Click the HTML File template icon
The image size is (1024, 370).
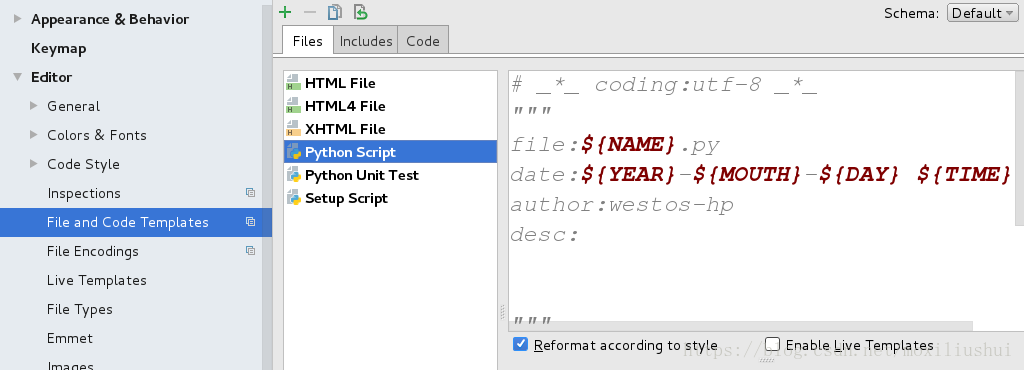[293, 83]
